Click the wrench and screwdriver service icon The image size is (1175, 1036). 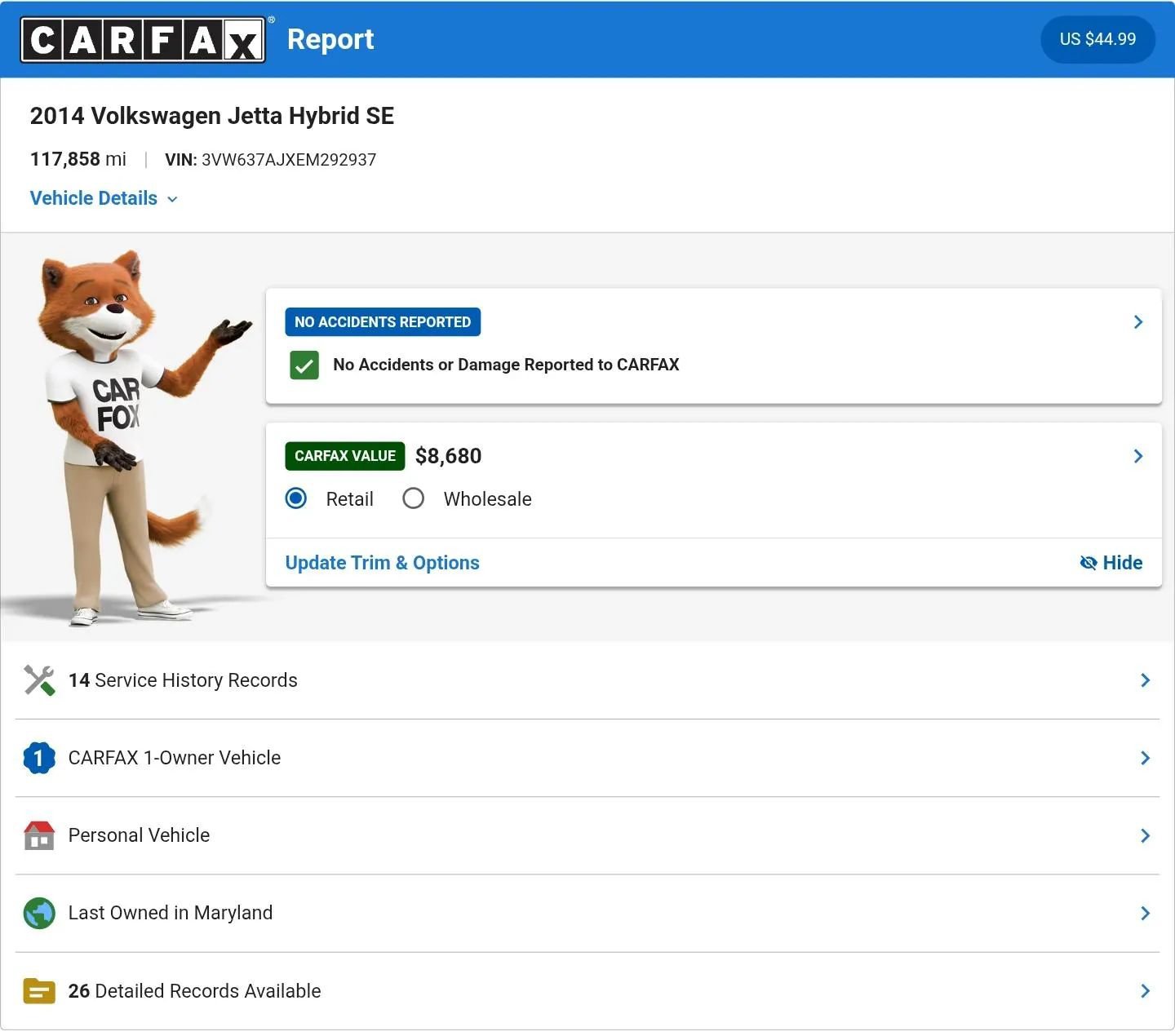39,680
